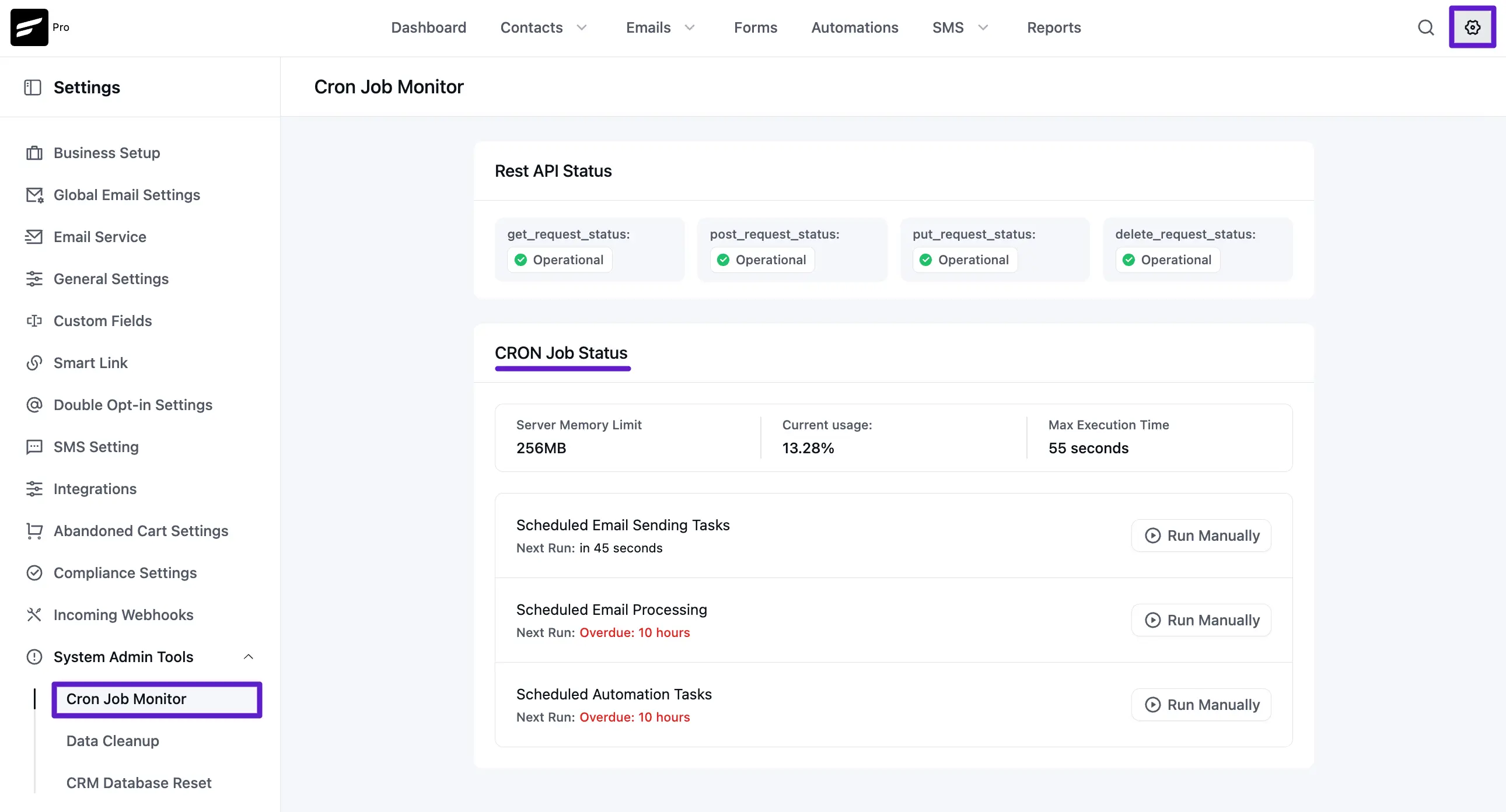Open Double Opt-in Settings
This screenshot has width=1506, height=812.
[133, 405]
